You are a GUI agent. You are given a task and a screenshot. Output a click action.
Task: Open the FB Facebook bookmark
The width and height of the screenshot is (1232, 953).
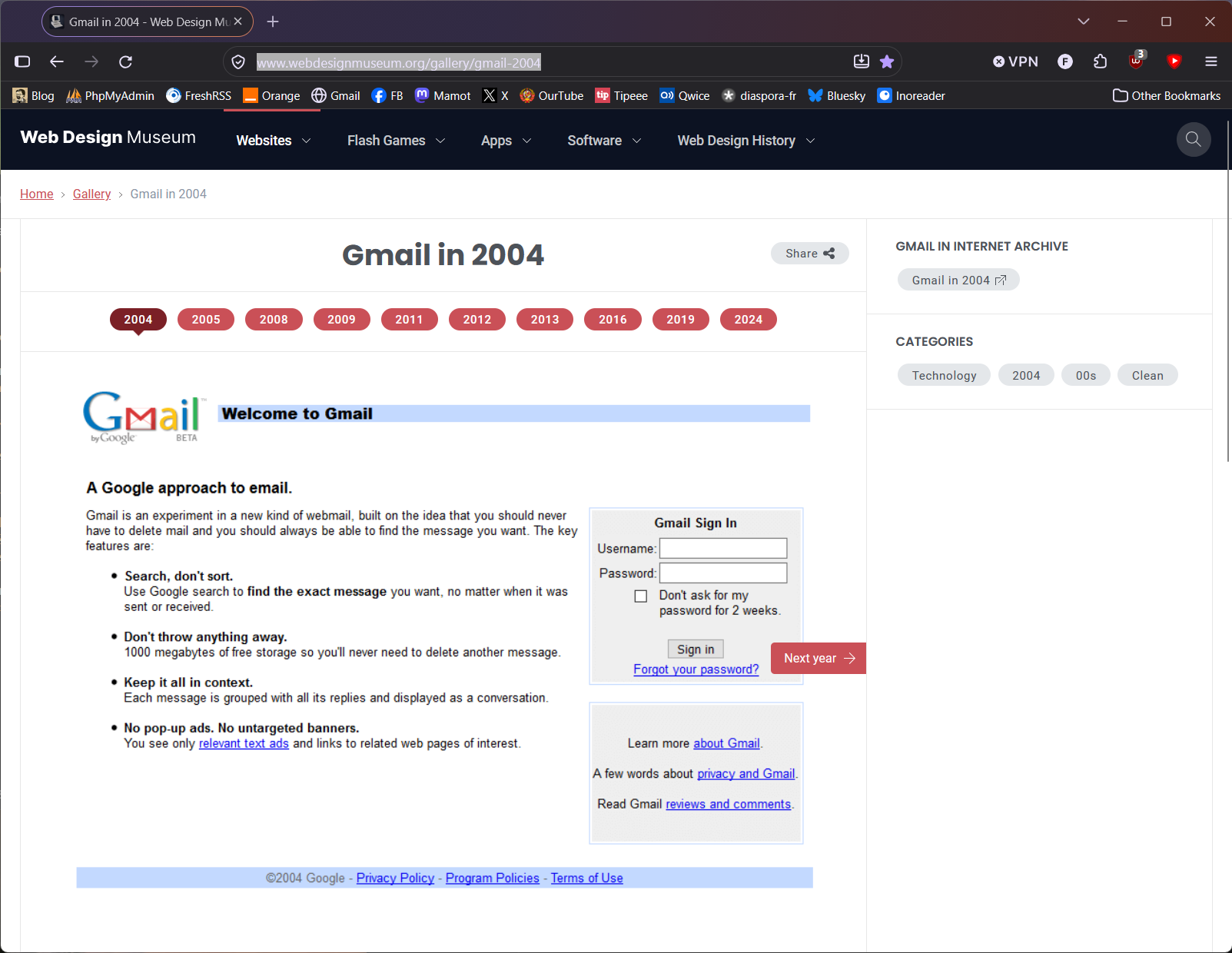click(387, 96)
